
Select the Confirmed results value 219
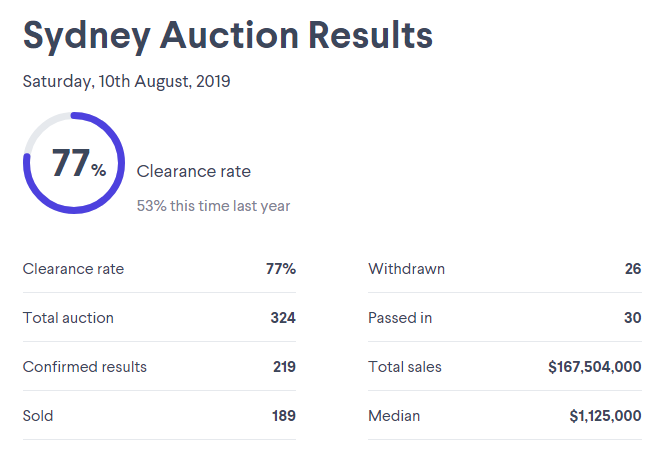coord(284,367)
